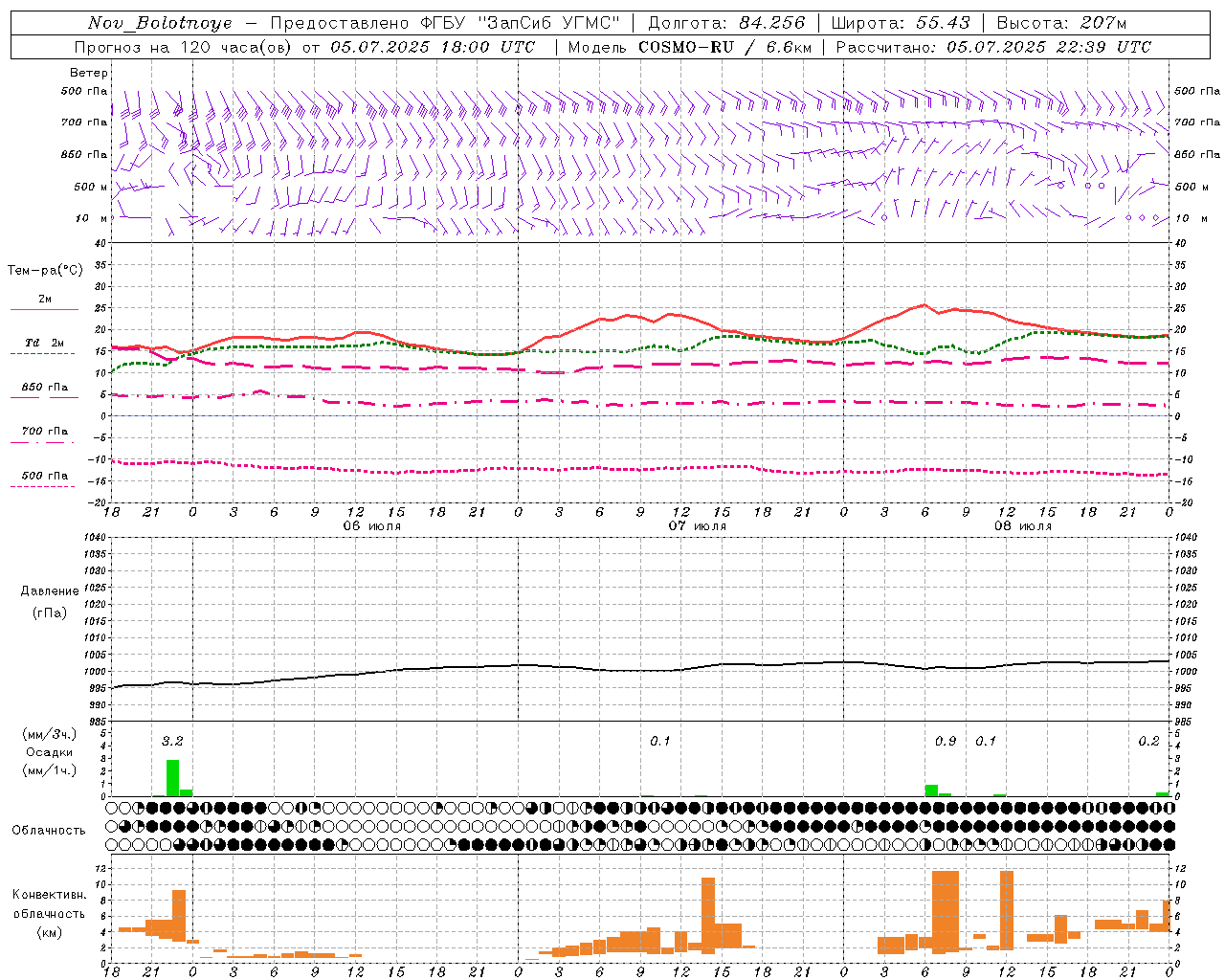The width and height of the screenshot is (1225, 980).
Task: Select the 'Широта: 55.43' latitude value
Action: (x=901, y=23)
